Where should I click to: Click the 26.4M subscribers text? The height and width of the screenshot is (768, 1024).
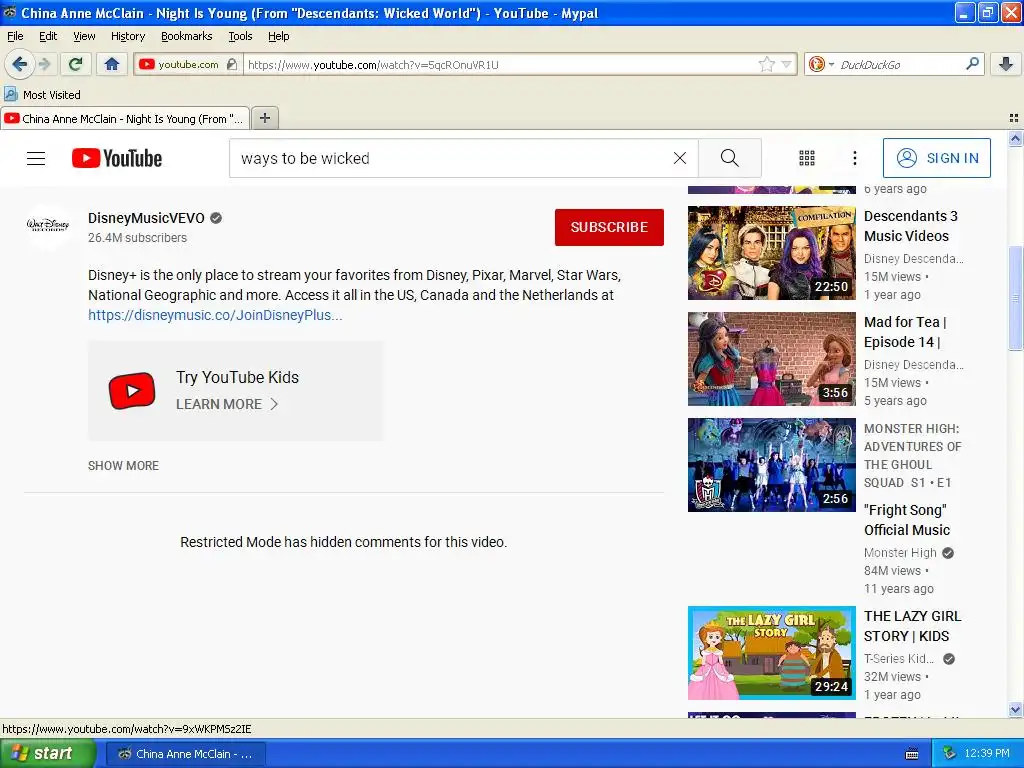pos(137,238)
